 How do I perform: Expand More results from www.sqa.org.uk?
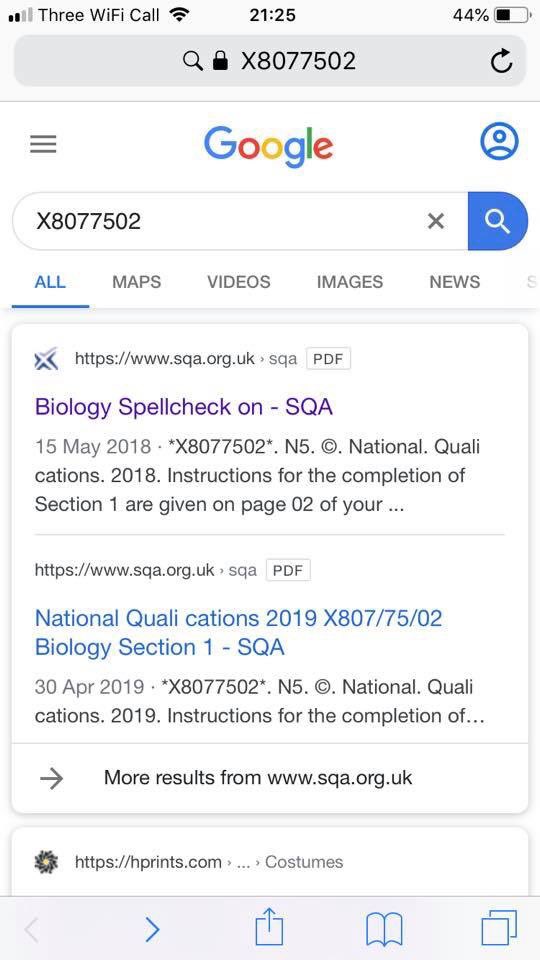269,778
